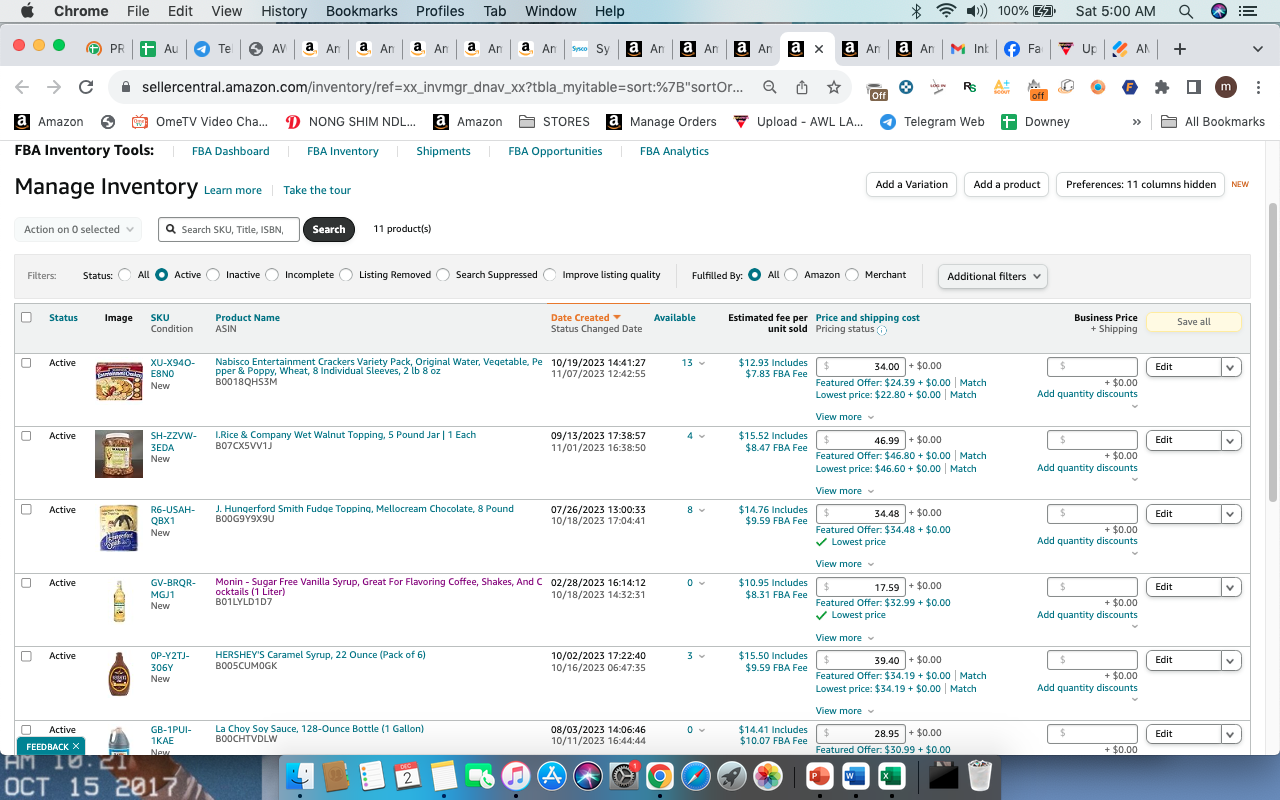
Task: Click the browser back arrow
Action: (22, 87)
